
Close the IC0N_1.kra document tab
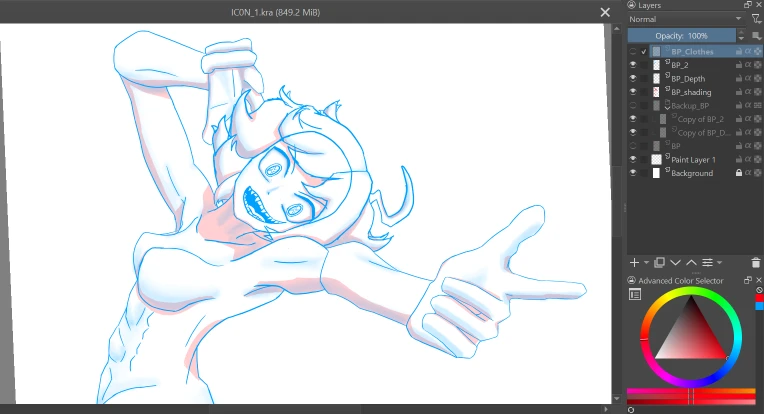pyautogui.click(x=604, y=12)
